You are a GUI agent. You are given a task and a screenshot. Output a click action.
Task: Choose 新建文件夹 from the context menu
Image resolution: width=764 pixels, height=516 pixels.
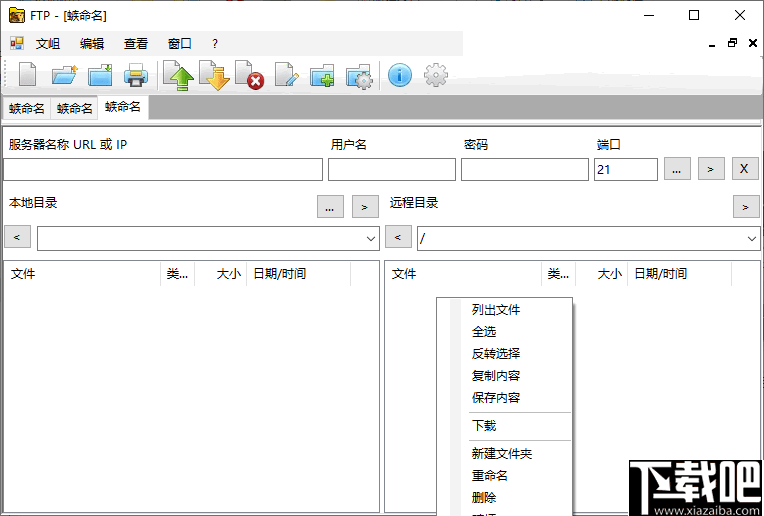point(504,454)
